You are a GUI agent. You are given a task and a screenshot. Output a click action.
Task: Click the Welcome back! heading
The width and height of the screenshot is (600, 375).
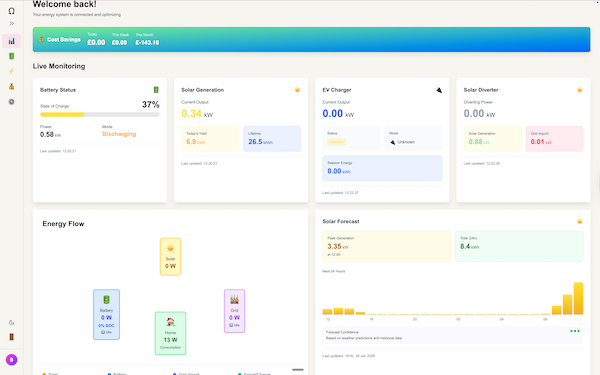[64, 4]
